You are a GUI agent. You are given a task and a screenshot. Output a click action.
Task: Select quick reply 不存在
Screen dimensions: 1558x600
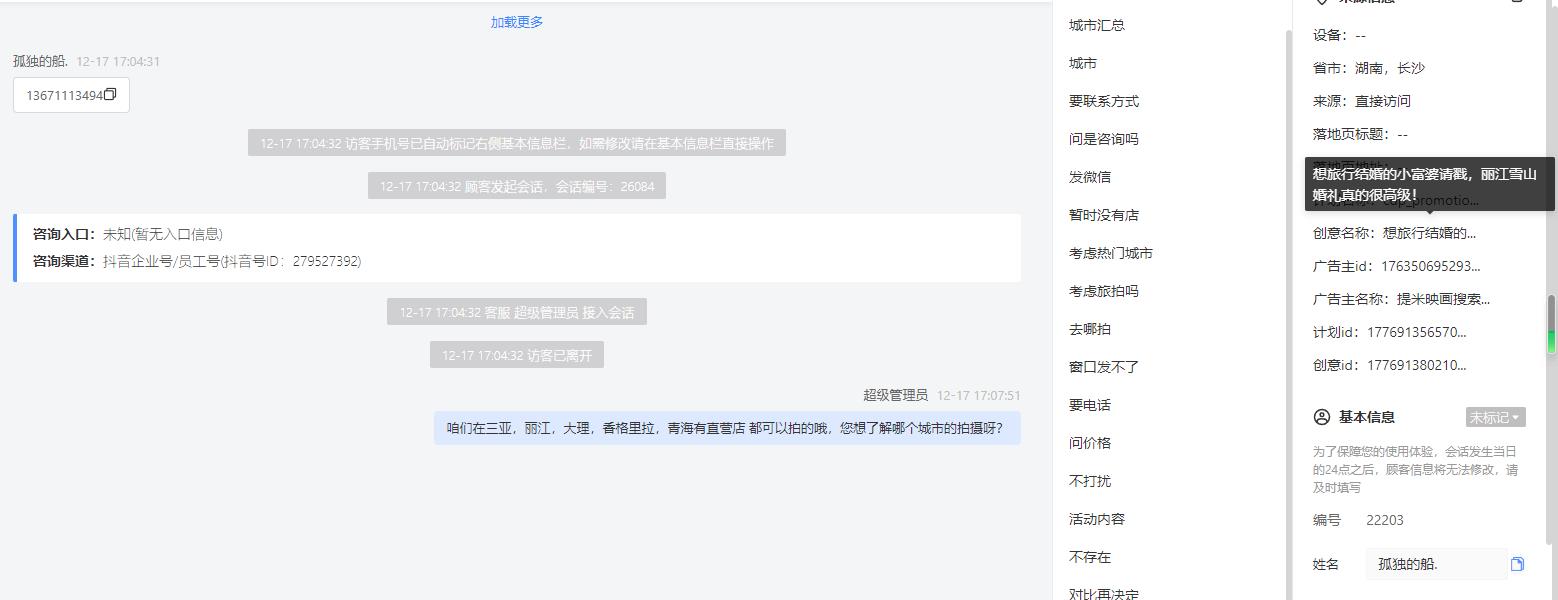point(1090,557)
